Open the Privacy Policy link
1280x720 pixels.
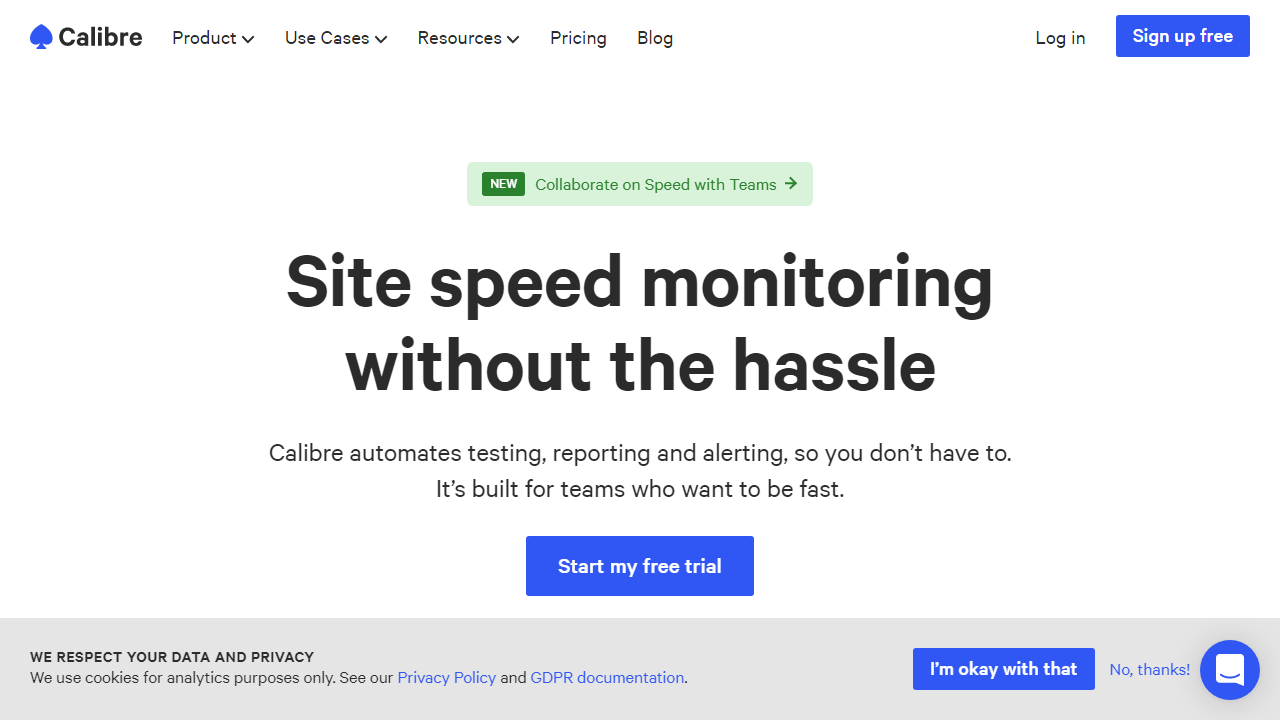[447, 677]
